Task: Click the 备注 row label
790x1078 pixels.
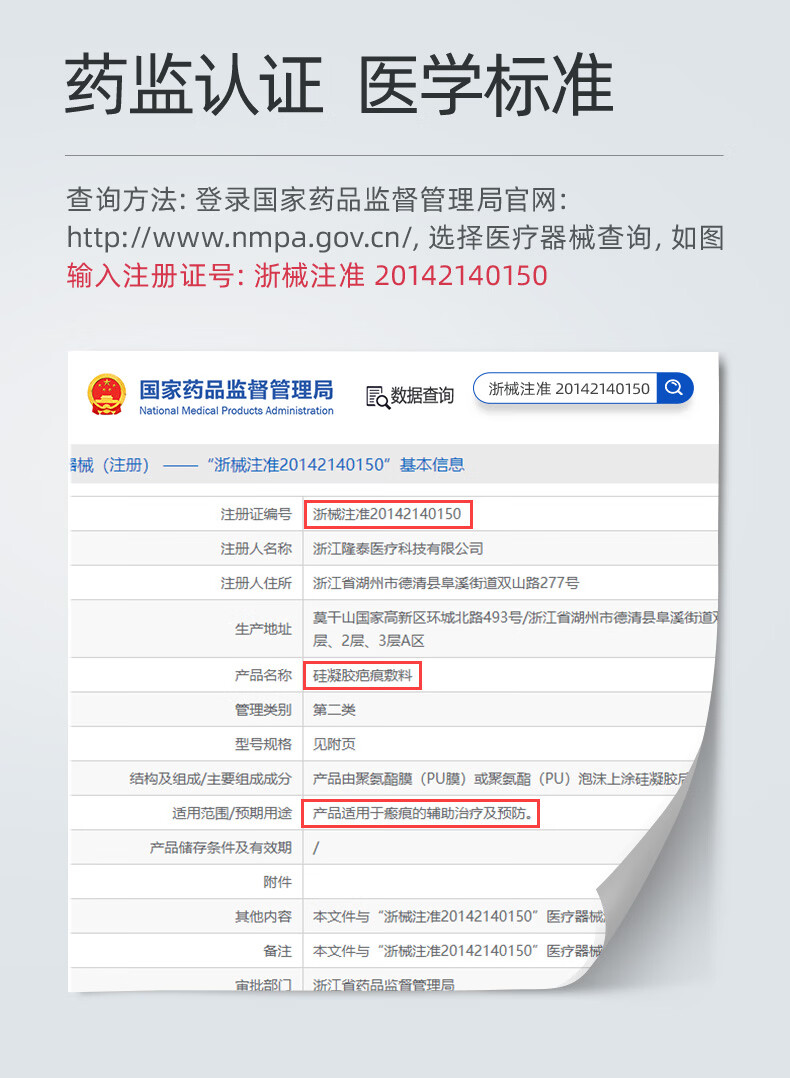Action: [278, 951]
